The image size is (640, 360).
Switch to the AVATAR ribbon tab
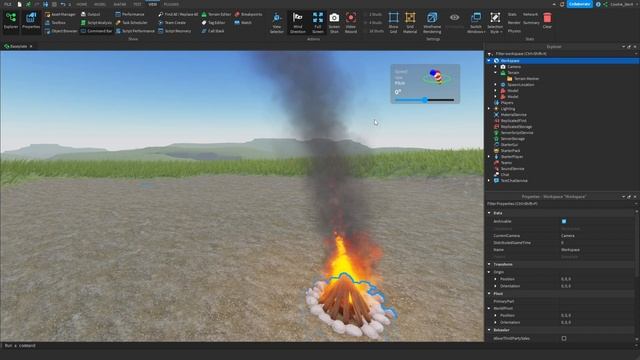[x=120, y=4]
